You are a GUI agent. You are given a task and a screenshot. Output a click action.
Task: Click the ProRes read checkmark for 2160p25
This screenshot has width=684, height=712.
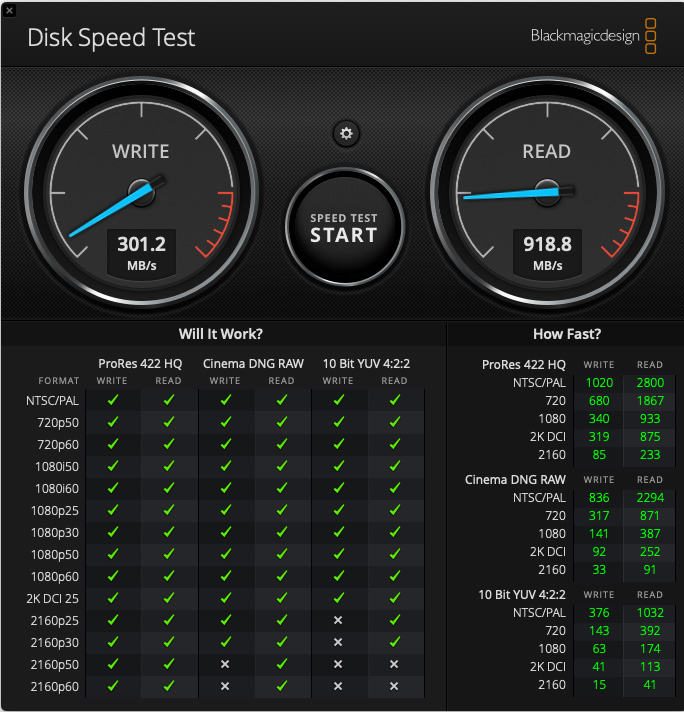169,620
